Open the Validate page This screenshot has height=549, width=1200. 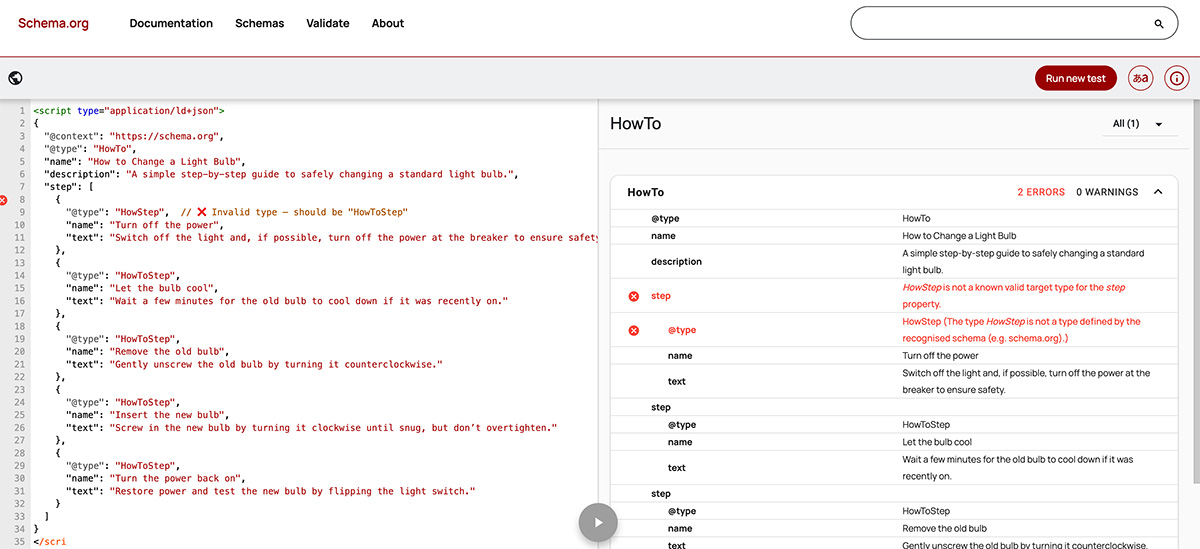pyautogui.click(x=328, y=23)
